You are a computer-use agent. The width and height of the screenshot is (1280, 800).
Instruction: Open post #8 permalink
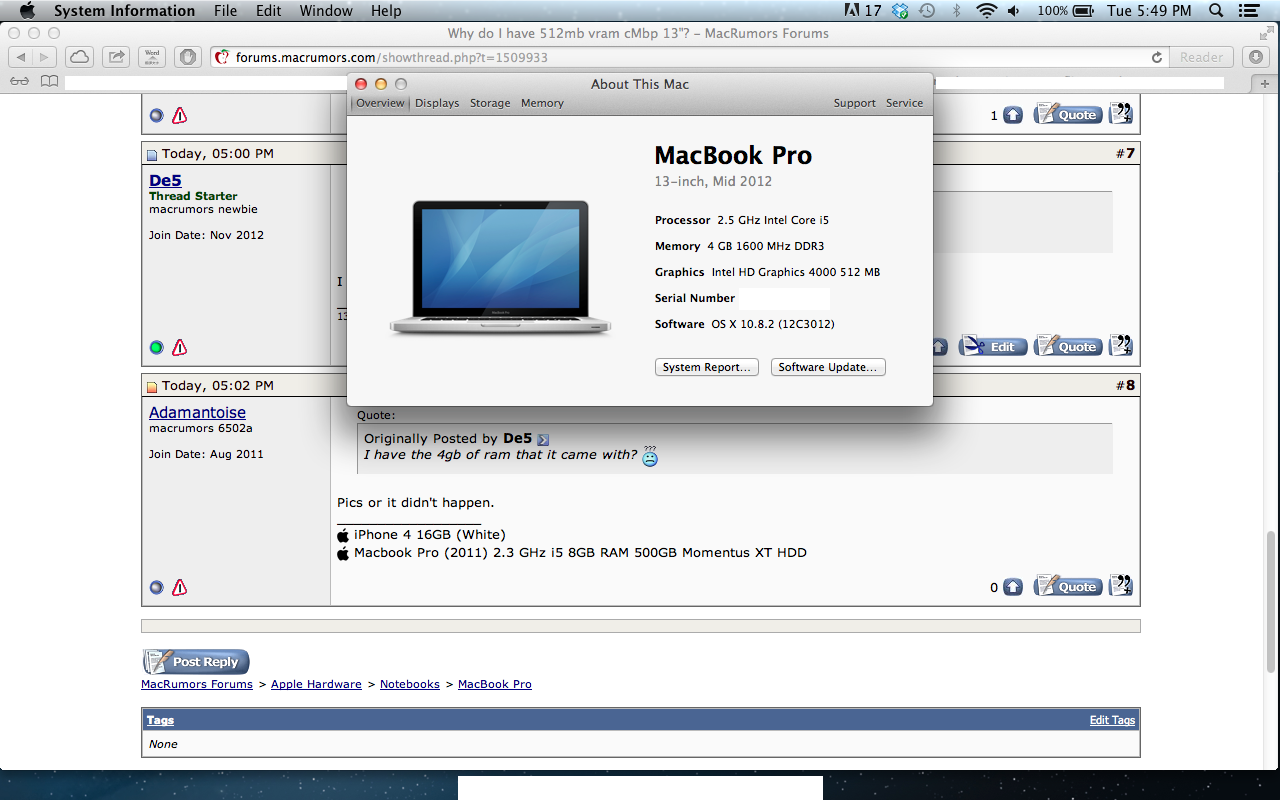[x=1129, y=385]
